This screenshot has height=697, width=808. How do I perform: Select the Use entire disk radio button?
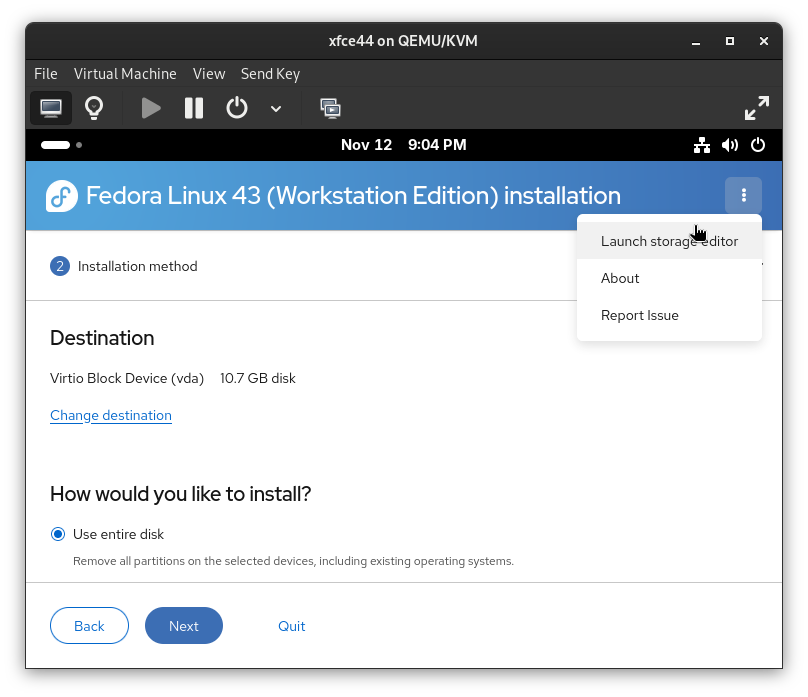click(x=58, y=534)
